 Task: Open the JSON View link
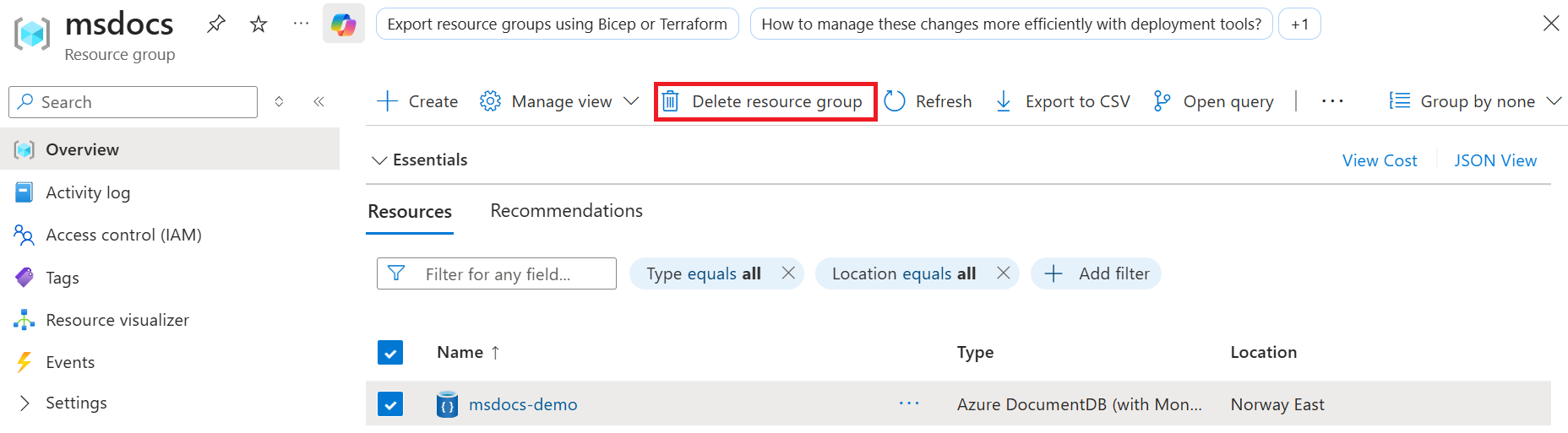pos(1494,160)
